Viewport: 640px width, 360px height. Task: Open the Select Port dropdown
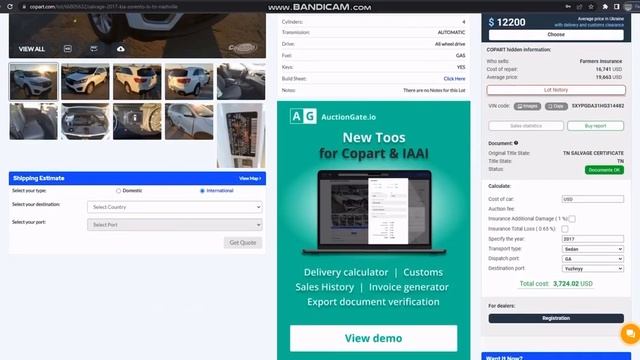(174, 224)
